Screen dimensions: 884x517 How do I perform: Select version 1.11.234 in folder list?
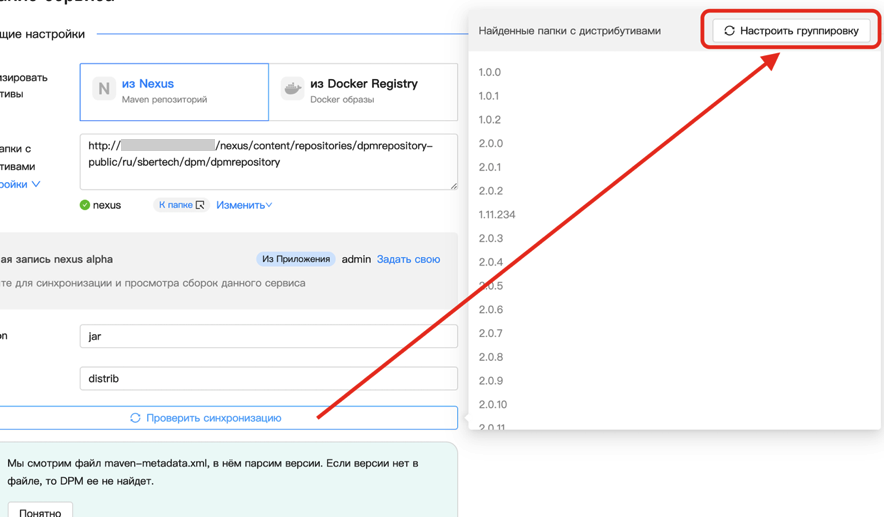pyautogui.click(x=497, y=215)
